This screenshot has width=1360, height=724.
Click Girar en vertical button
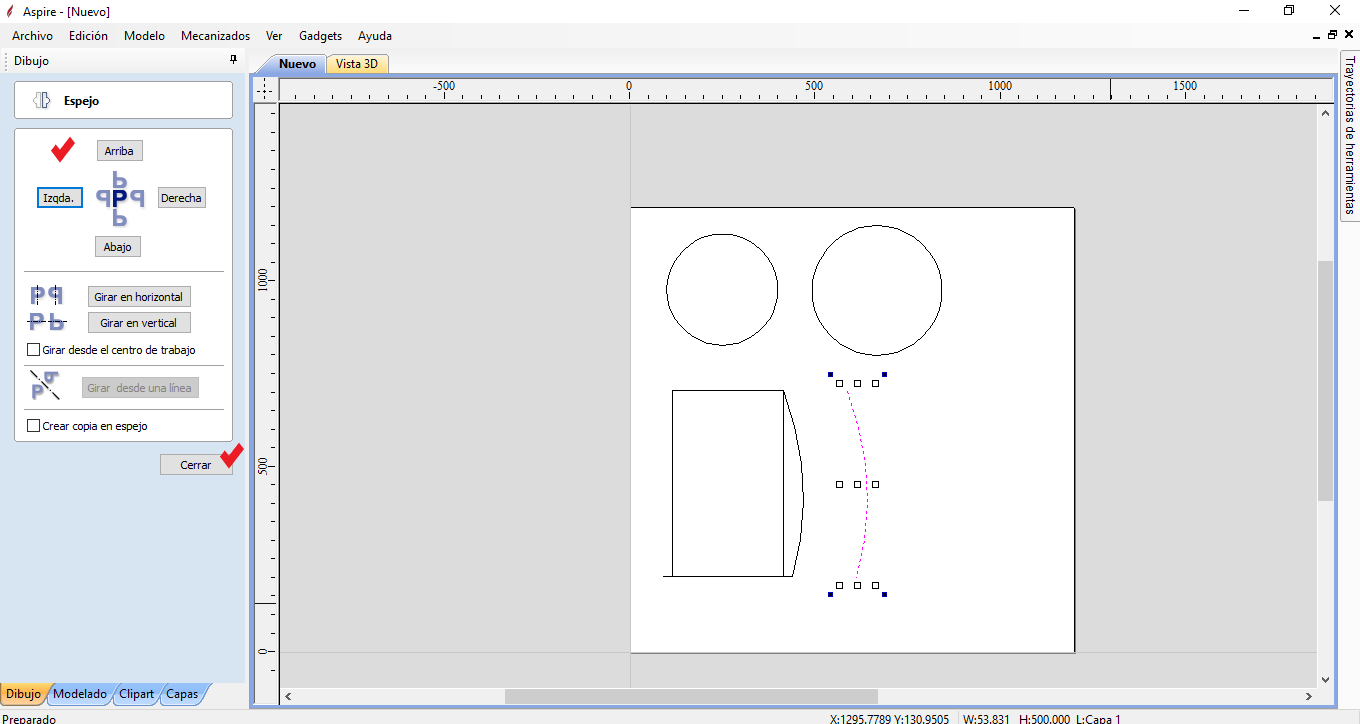click(x=139, y=323)
